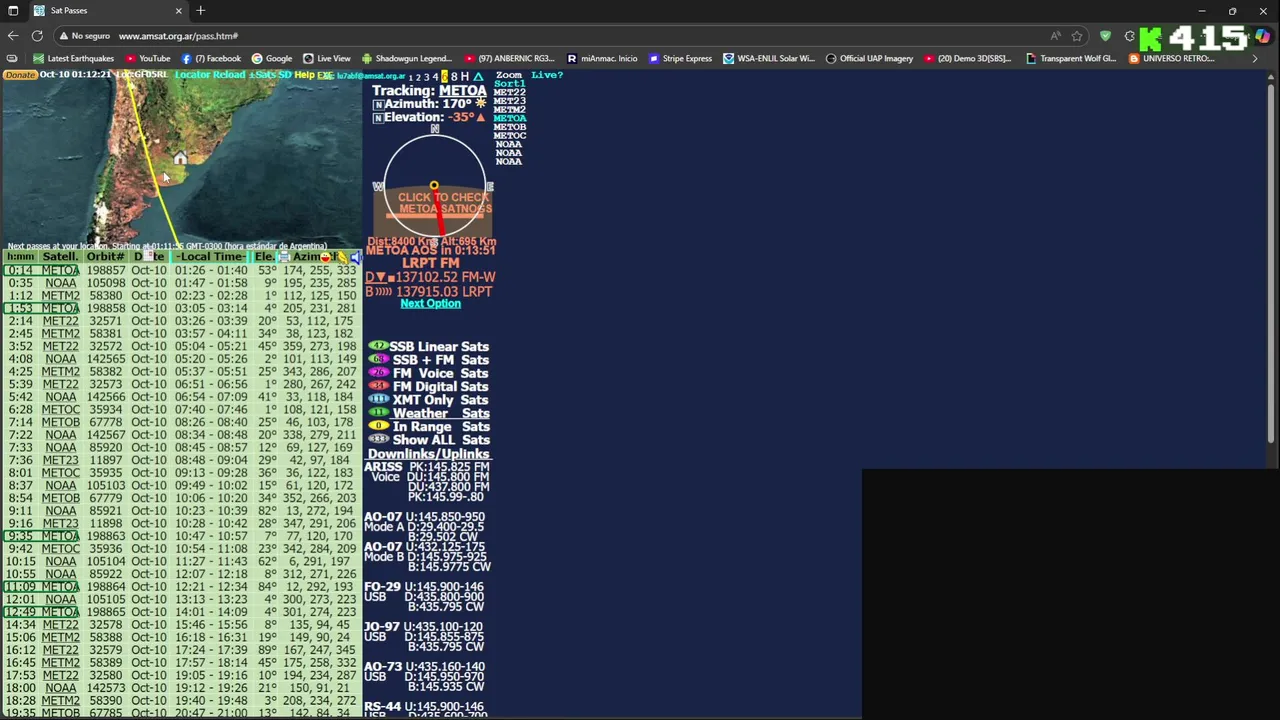The height and width of the screenshot is (720, 1280).
Task: Click highlighted map size number 6
Action: [444, 76]
